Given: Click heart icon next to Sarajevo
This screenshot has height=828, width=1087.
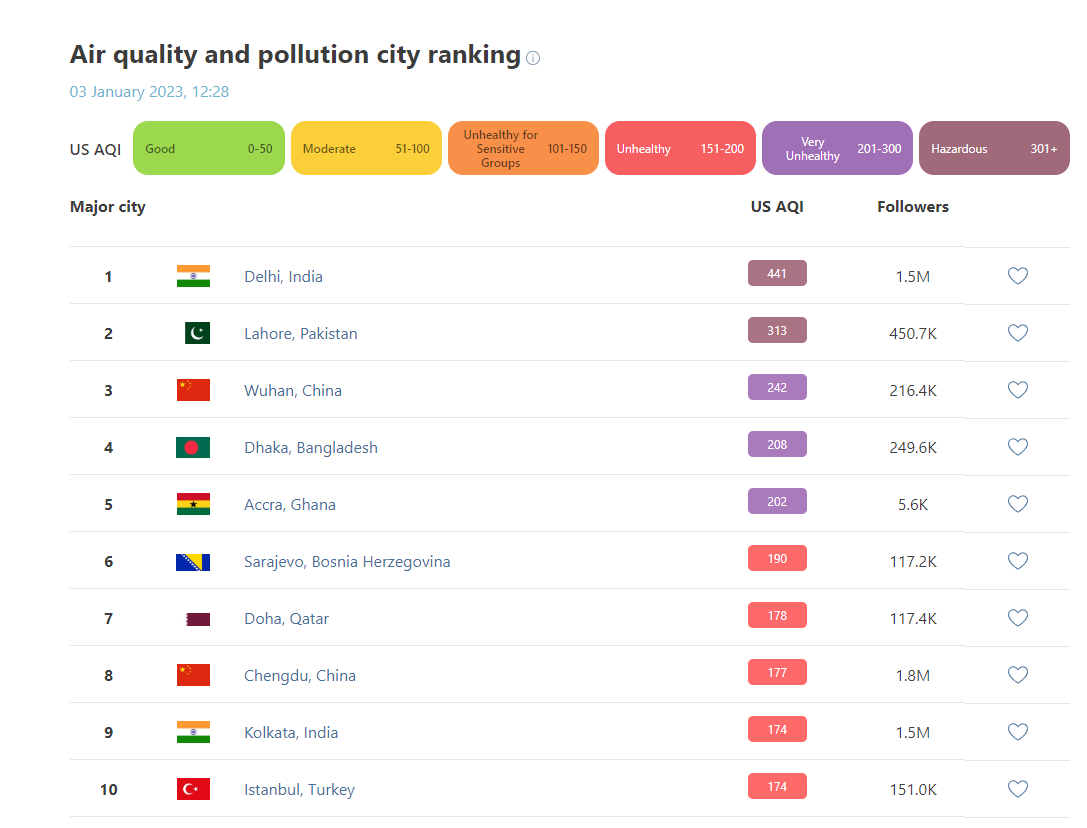Looking at the screenshot, I should click(x=1017, y=561).
